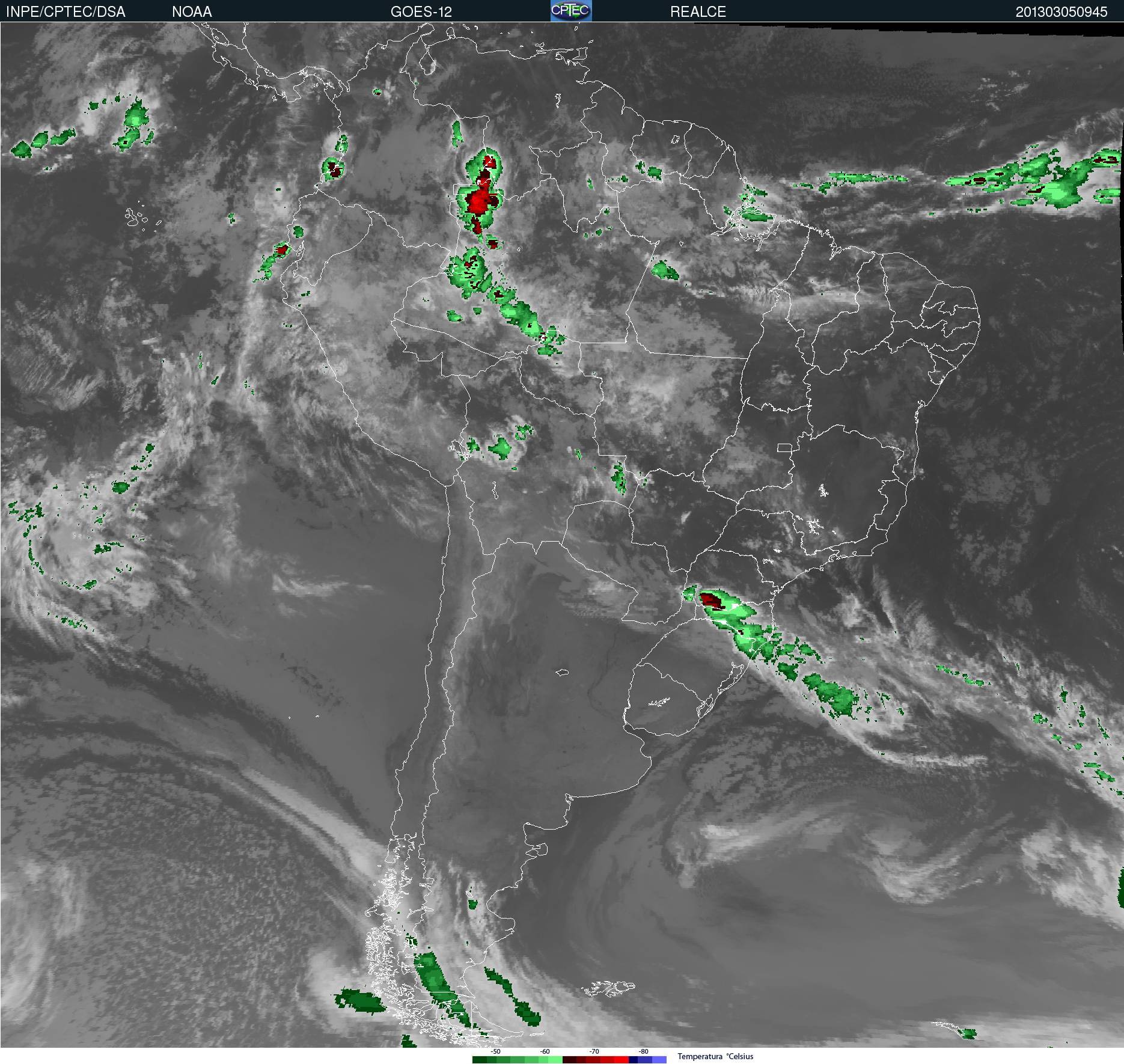Screen dimensions: 1124x1064
Task: Click the darkest green legend swatch
Action: (x=480, y=1060)
